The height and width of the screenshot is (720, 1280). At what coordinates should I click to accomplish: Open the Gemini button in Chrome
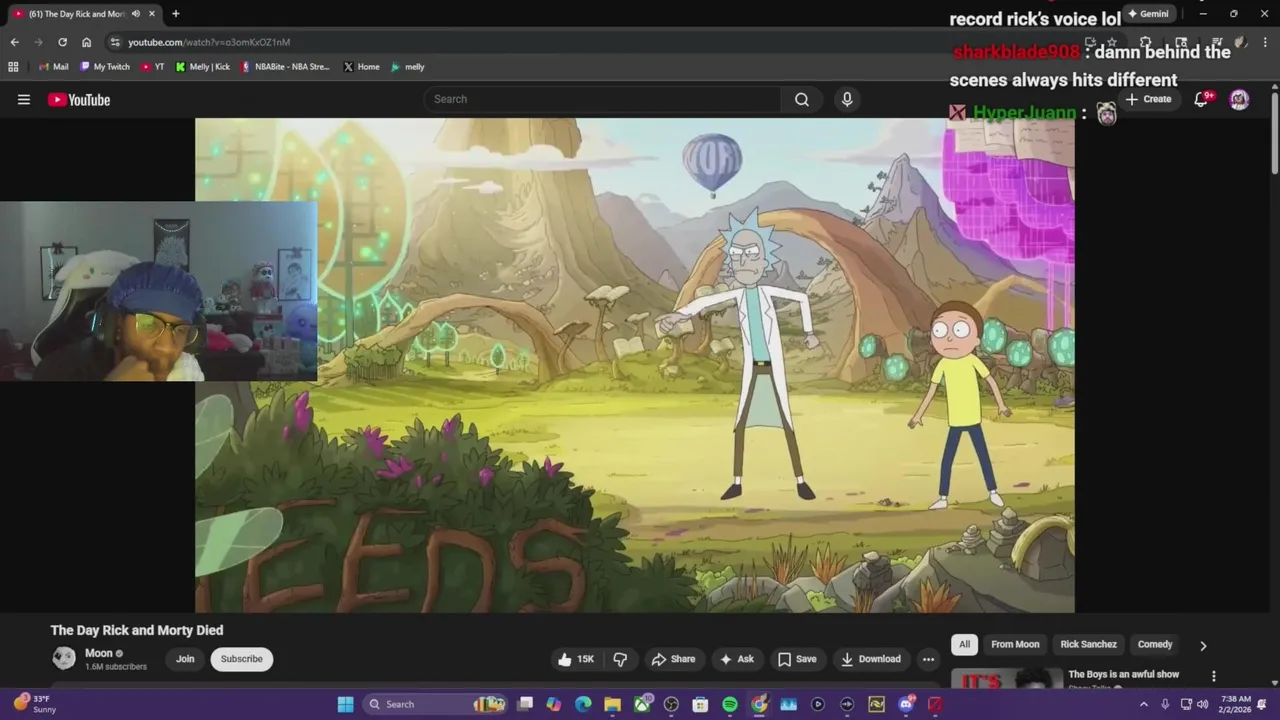1148,14
